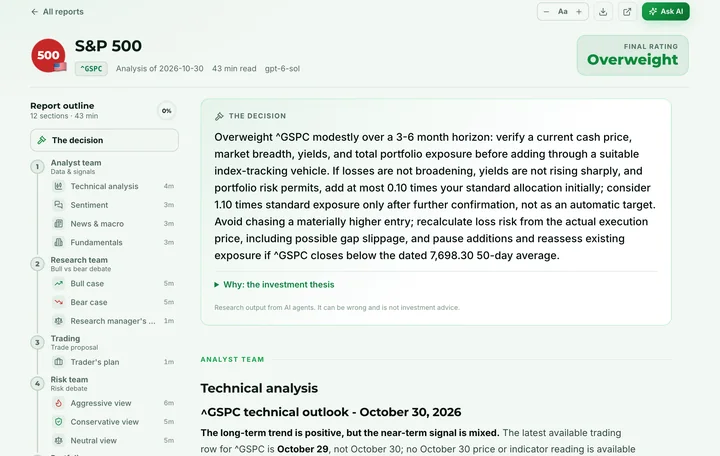Viewport: 720px width, 456px height.
Task: Click the News & macro newspaper icon
Action: click(x=58, y=224)
